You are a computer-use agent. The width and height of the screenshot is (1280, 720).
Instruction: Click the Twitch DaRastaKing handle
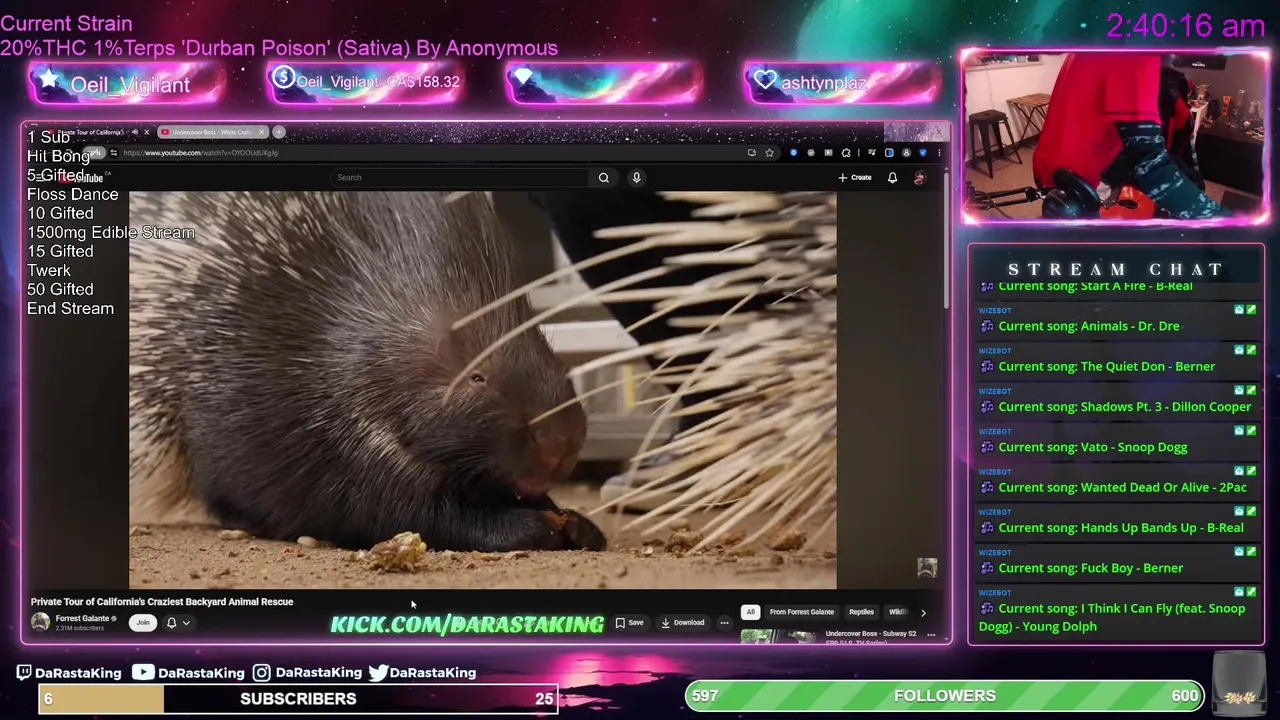(x=78, y=673)
